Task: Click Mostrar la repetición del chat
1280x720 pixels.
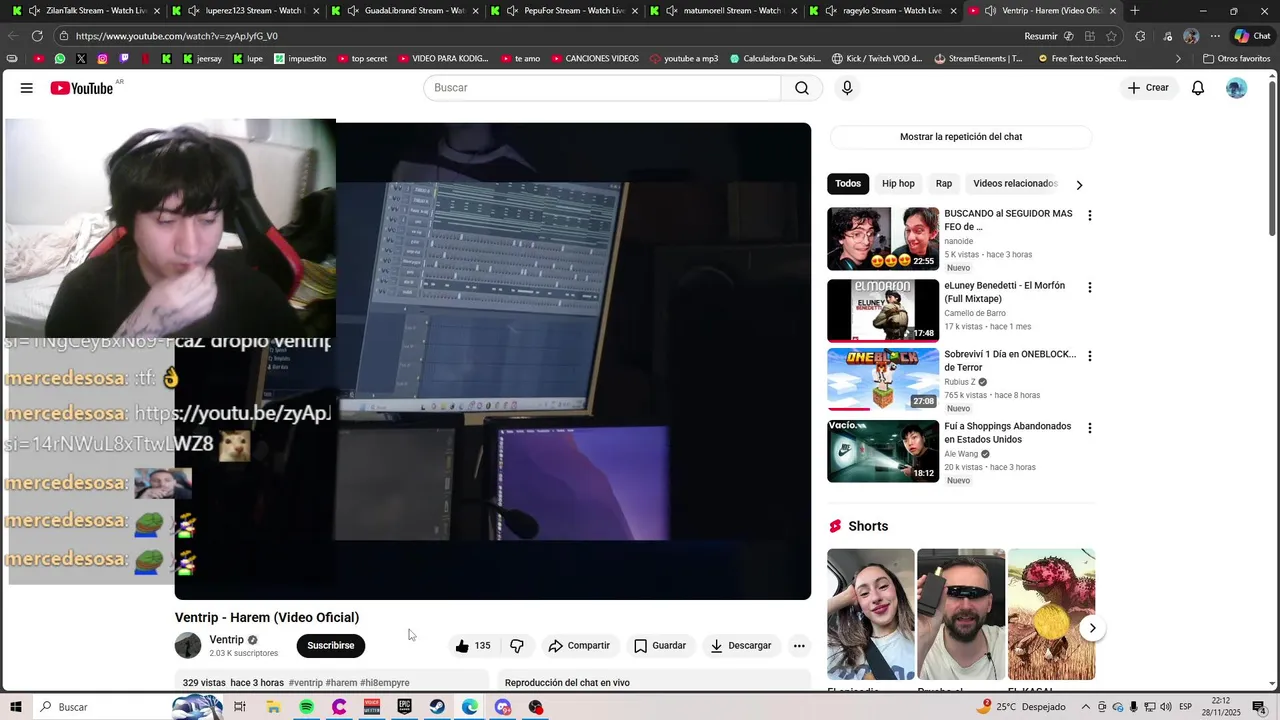Action: pos(961,137)
